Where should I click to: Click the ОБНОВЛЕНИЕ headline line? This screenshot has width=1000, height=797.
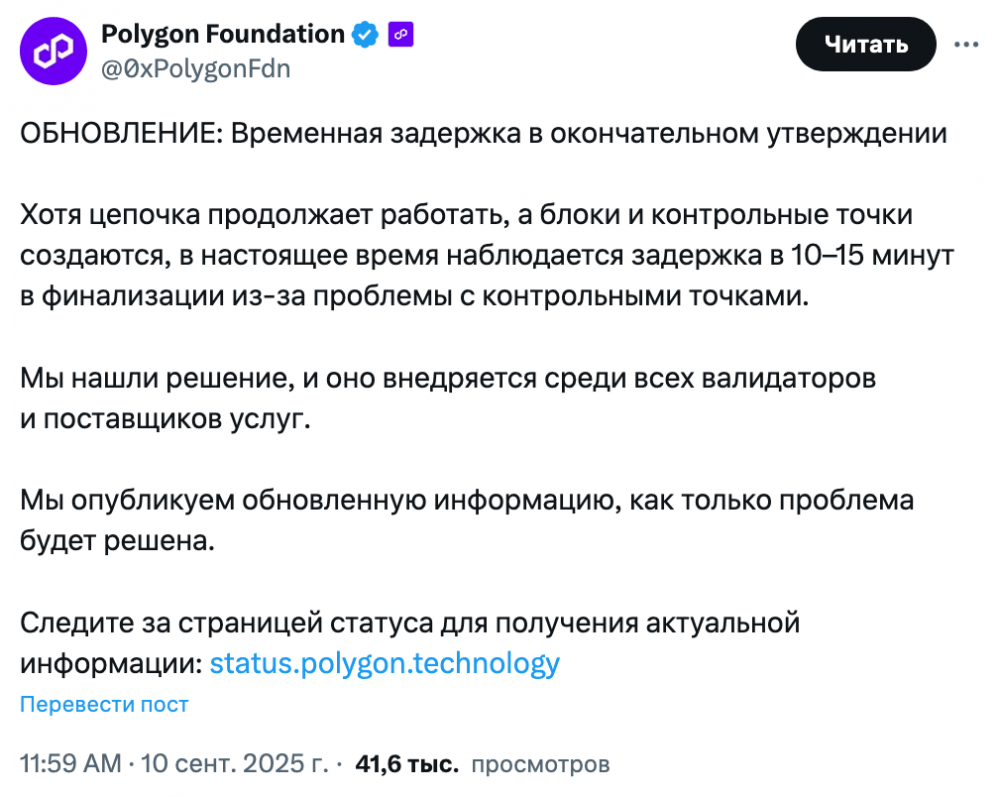pyautogui.click(x=483, y=134)
